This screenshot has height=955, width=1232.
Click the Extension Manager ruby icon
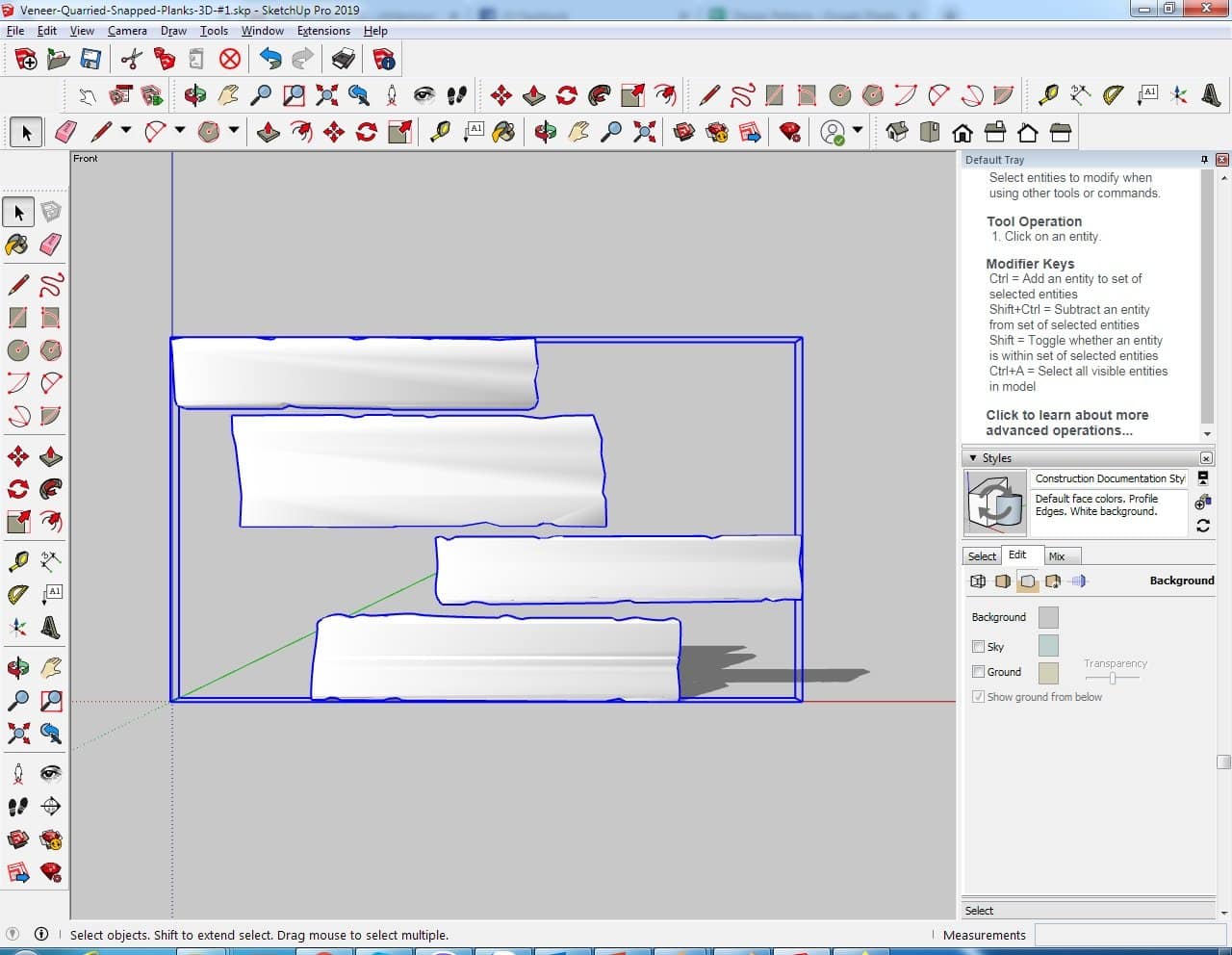790,132
